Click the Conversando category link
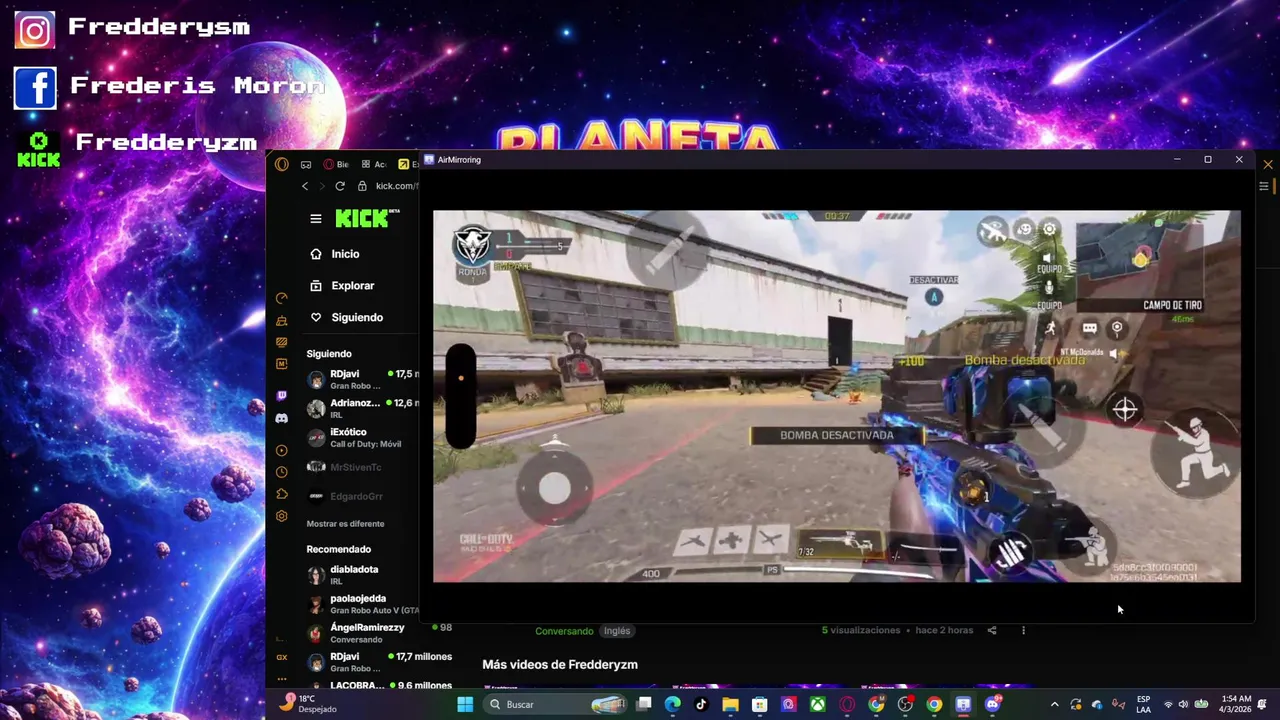1280x720 pixels. [x=564, y=631]
